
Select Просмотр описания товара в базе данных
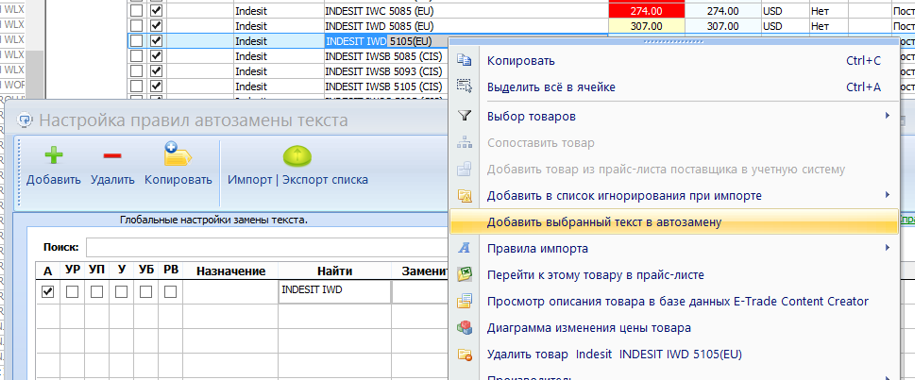tap(674, 301)
